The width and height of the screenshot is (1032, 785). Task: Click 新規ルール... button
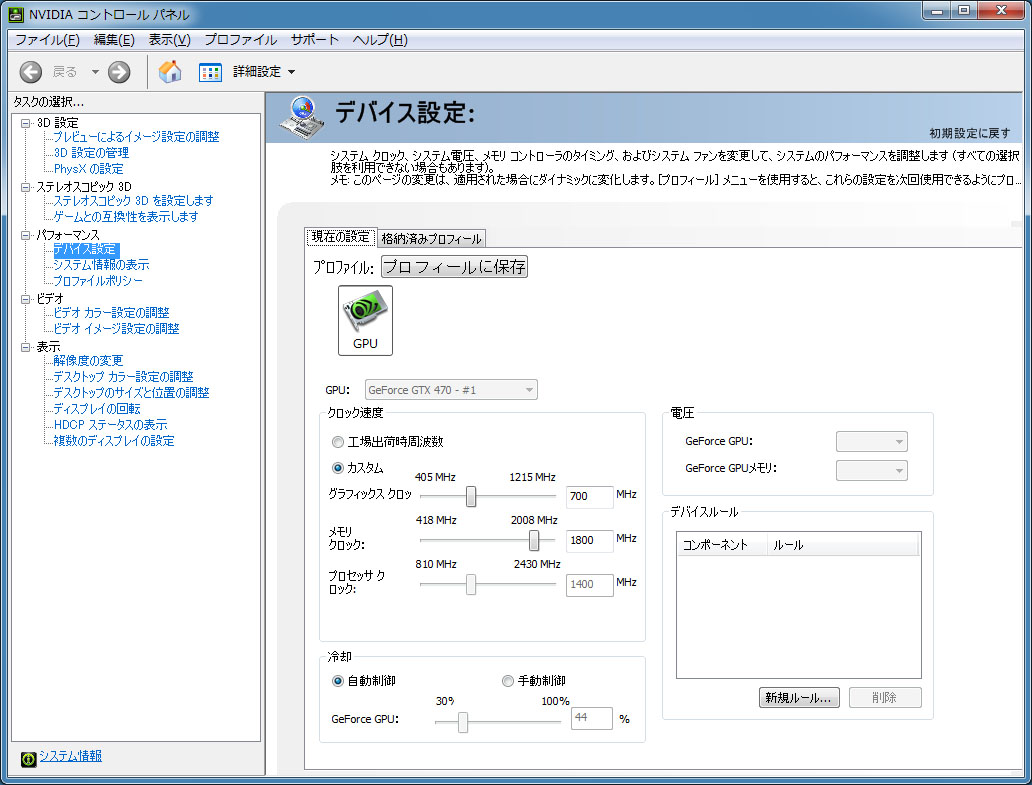(800, 697)
